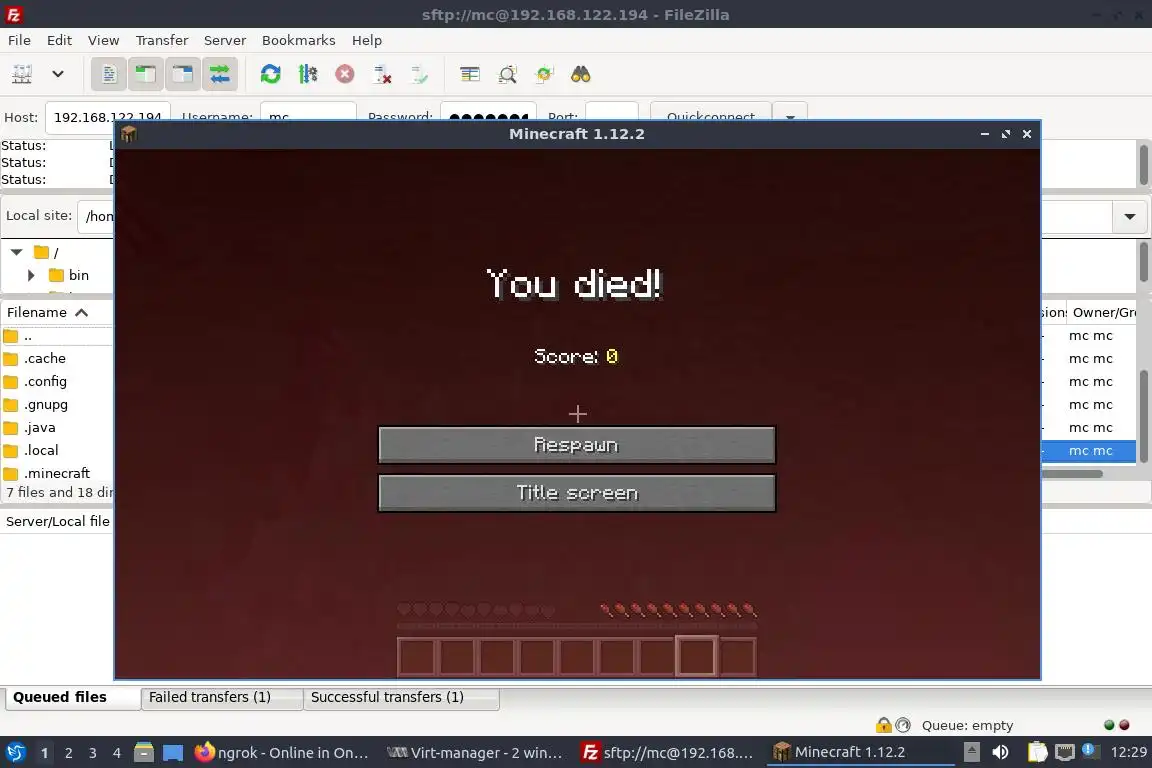Reconnect to last used server
Viewport: 1152px width, 768px height.
coord(419,74)
